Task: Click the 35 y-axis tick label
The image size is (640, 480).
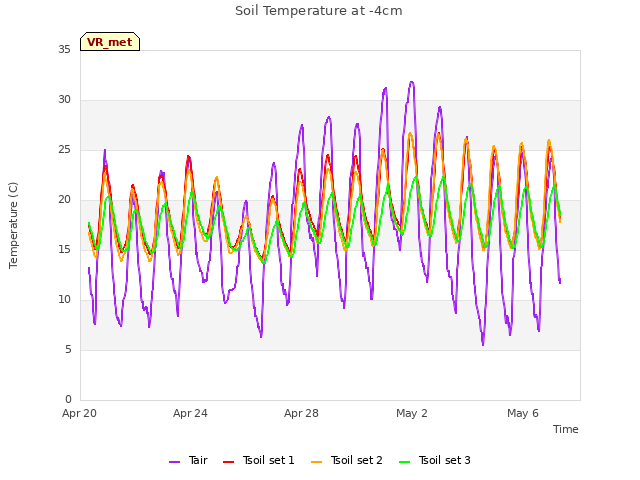Action: pos(64,49)
